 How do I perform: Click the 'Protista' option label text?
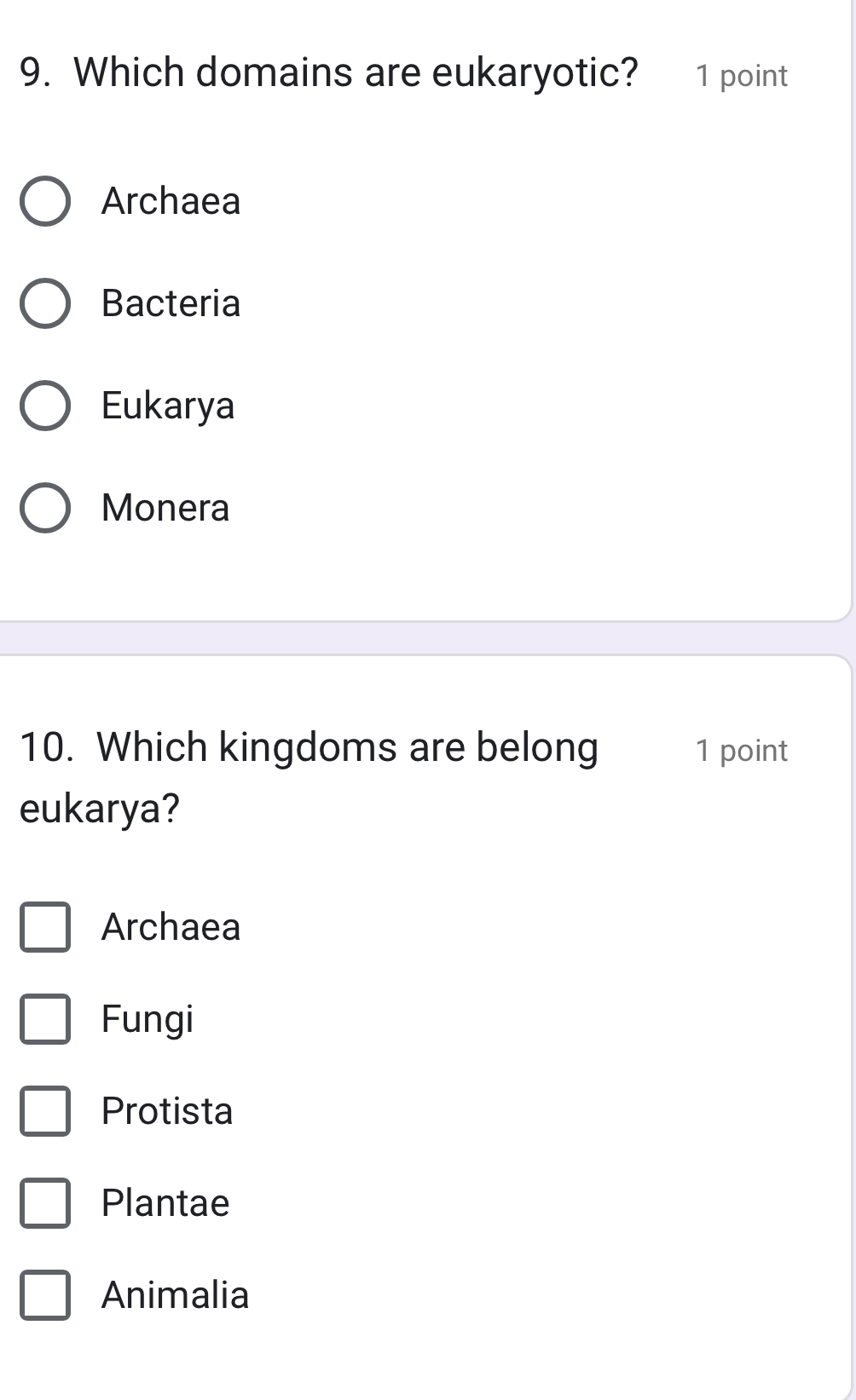167,1111
